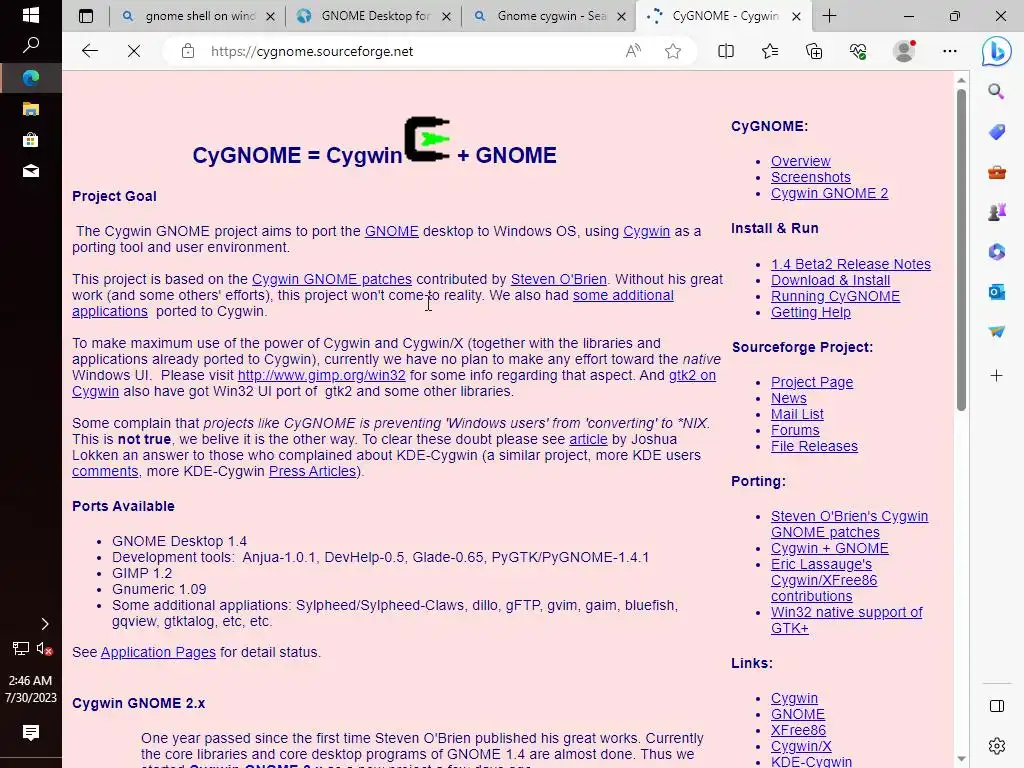
Task: Open Download & Install link
Action: (830, 280)
